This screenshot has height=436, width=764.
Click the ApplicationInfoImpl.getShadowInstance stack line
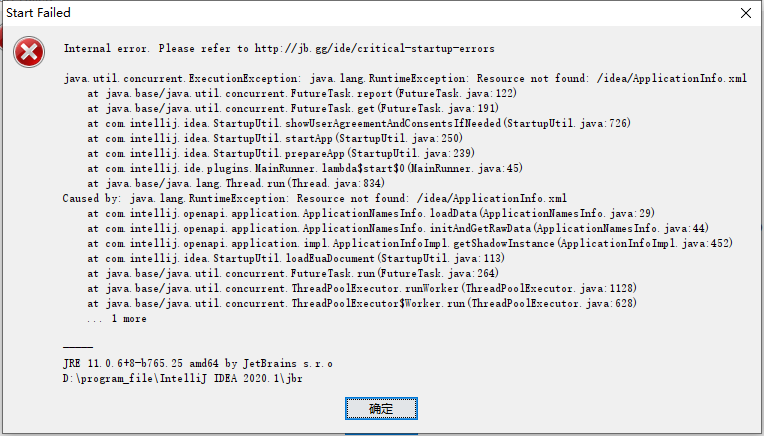click(410, 244)
